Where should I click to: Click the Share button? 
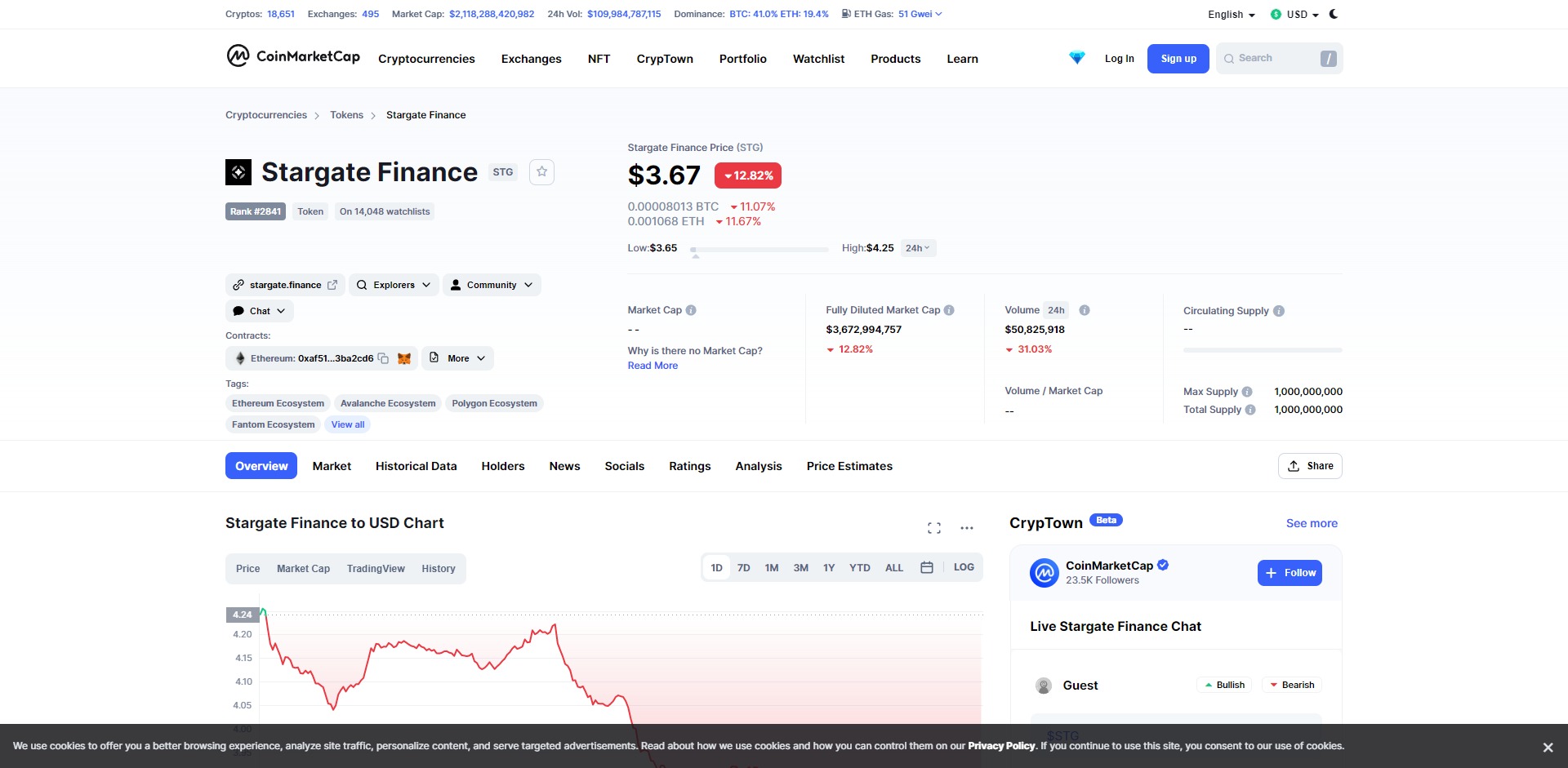[x=1310, y=466]
